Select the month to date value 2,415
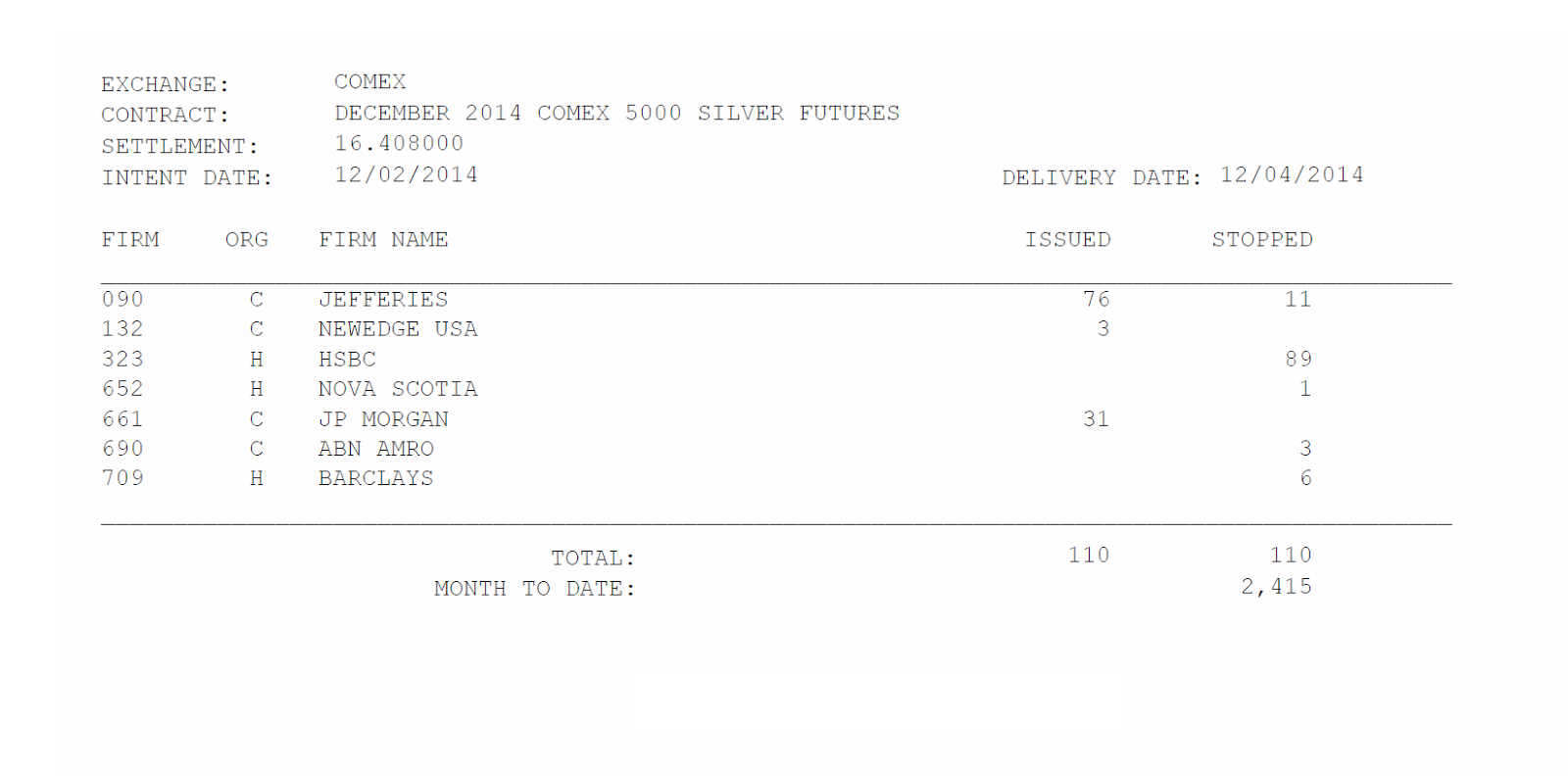 1276,587
